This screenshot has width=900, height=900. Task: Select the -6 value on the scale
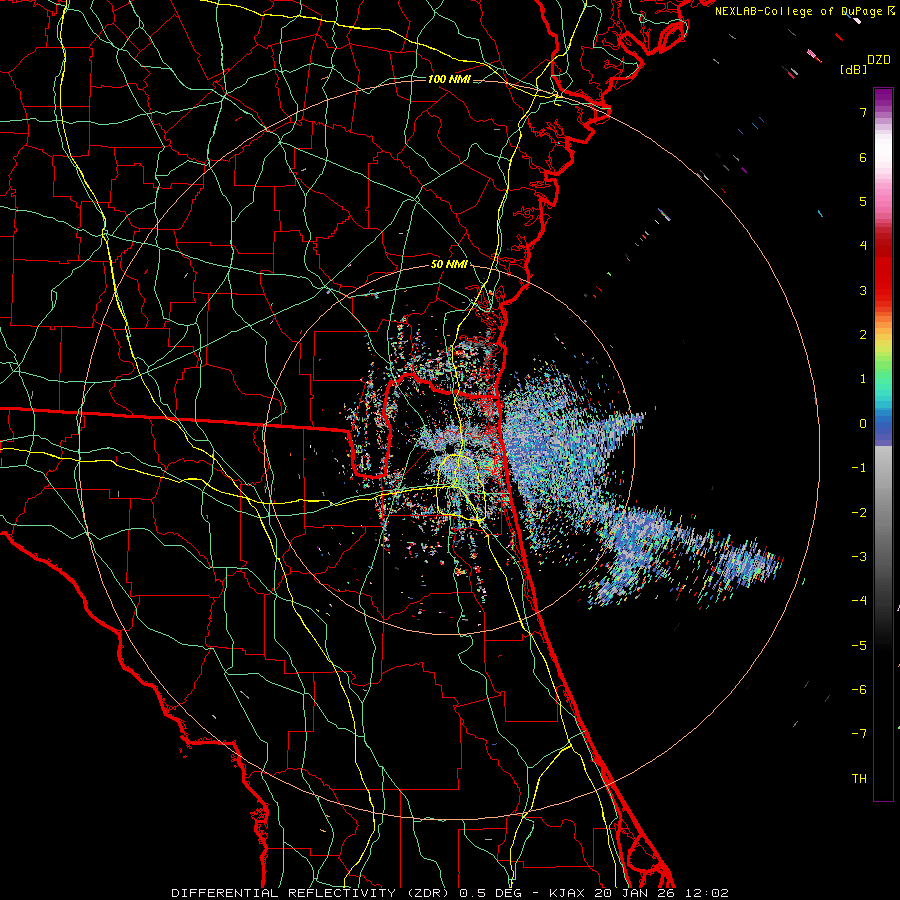click(x=859, y=690)
